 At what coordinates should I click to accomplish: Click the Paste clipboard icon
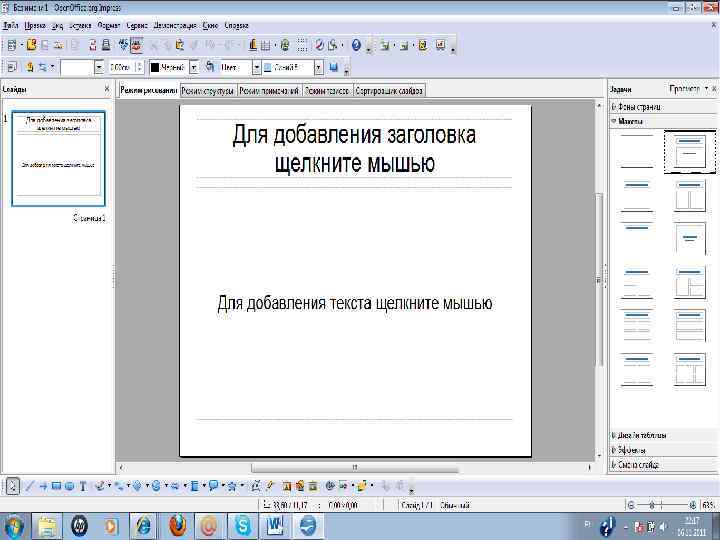[180, 45]
